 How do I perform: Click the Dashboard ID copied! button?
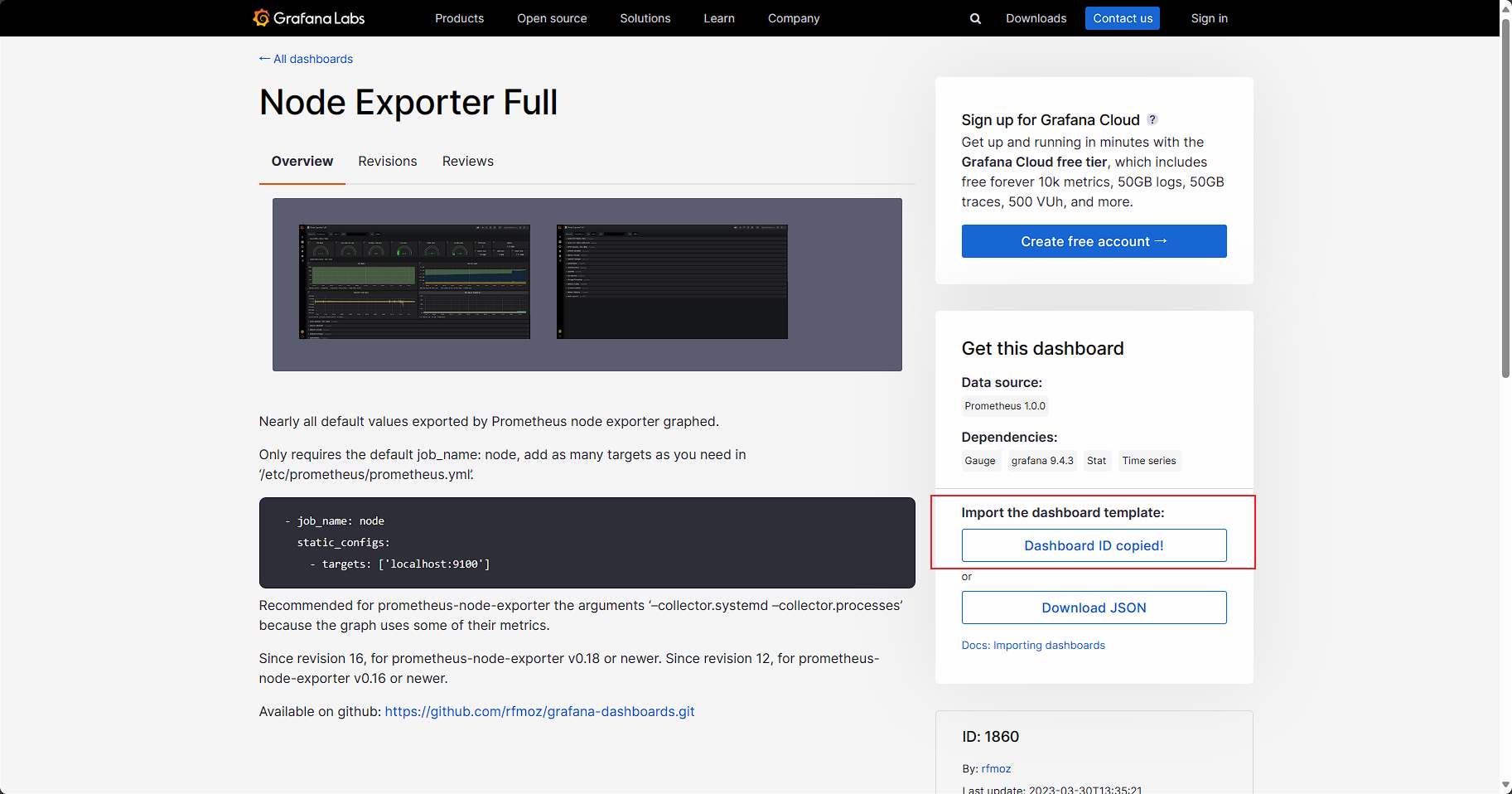1094,545
